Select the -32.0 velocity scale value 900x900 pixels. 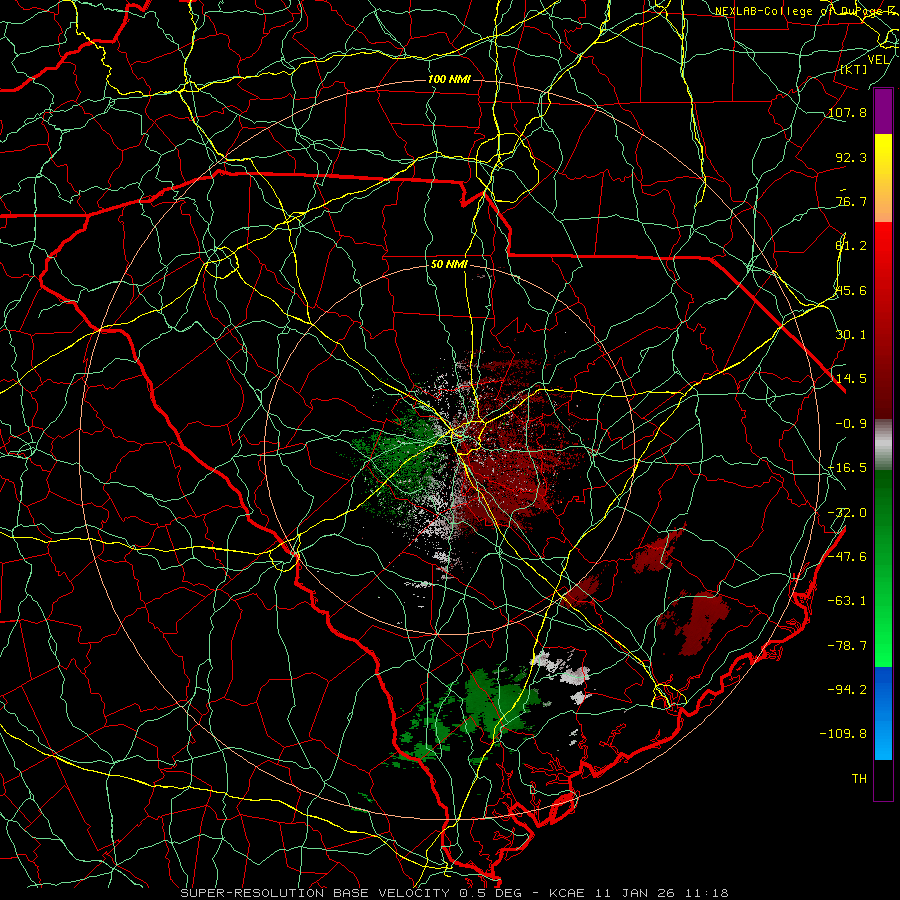(847, 513)
